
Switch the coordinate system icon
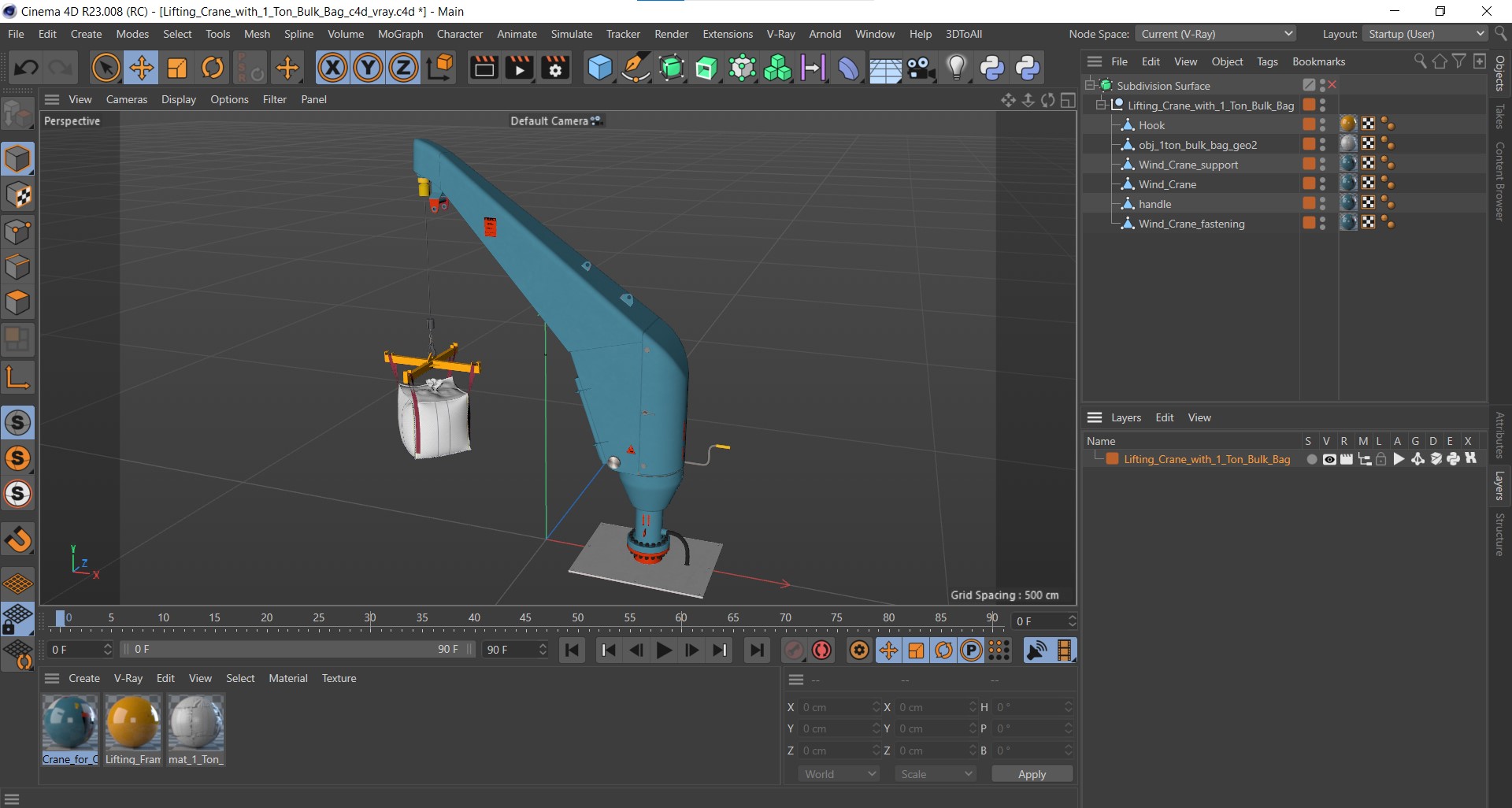(440, 68)
